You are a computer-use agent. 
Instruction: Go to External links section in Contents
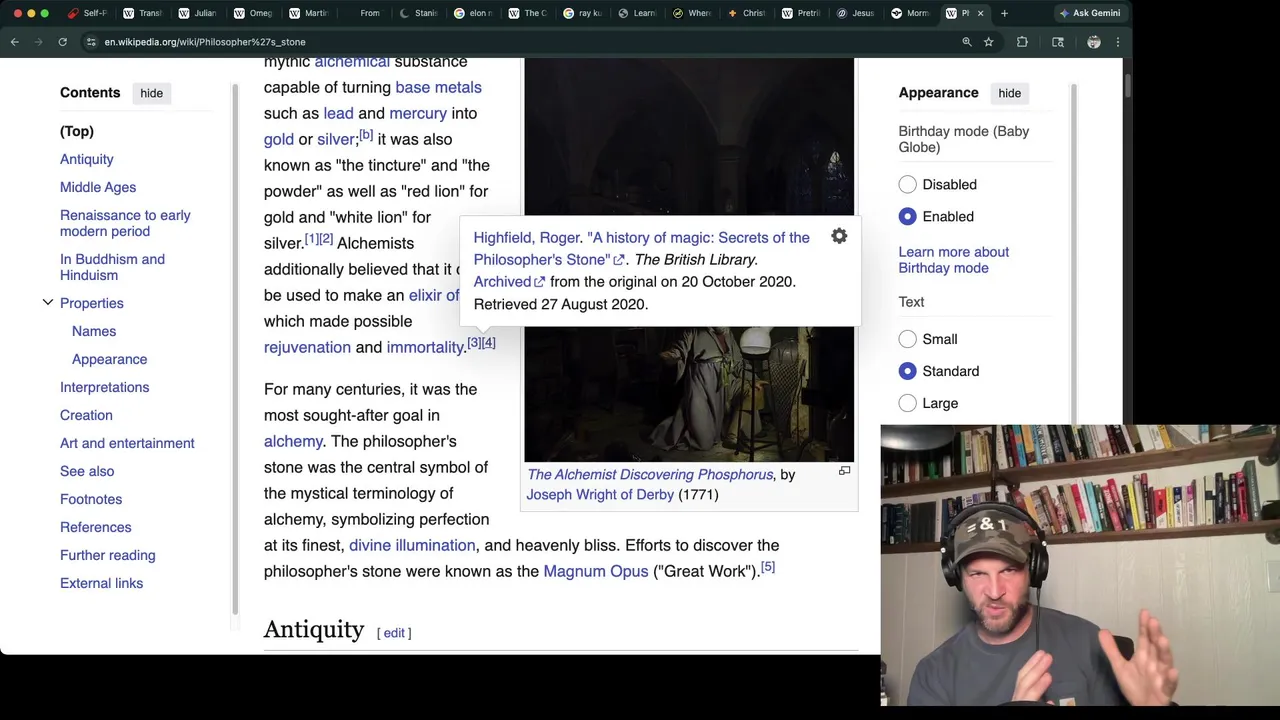click(101, 583)
